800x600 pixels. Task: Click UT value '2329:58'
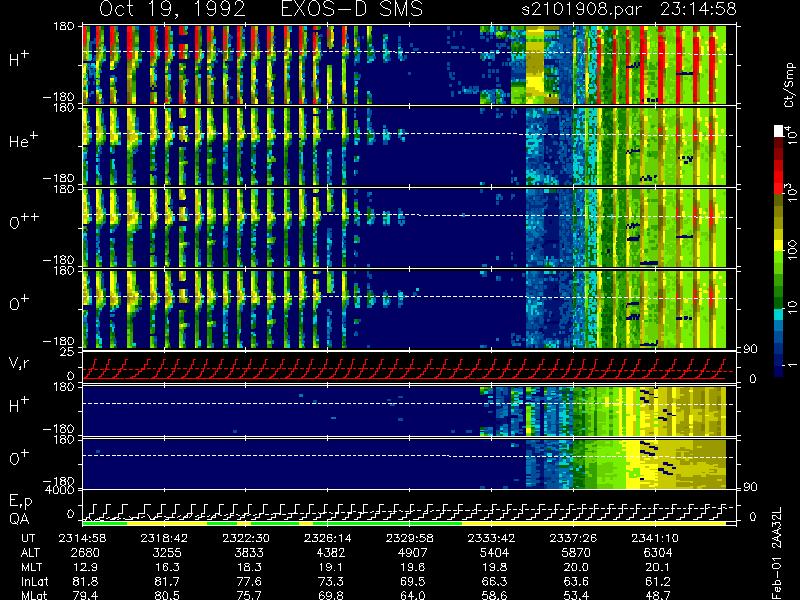coord(409,538)
